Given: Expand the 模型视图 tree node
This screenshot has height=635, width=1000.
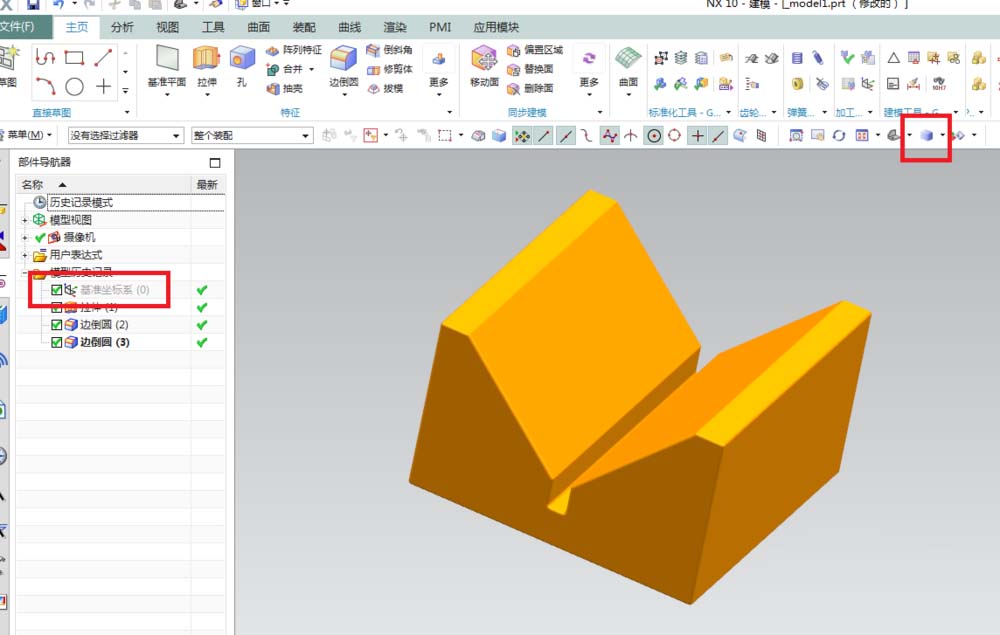Looking at the screenshot, I should pos(23,219).
